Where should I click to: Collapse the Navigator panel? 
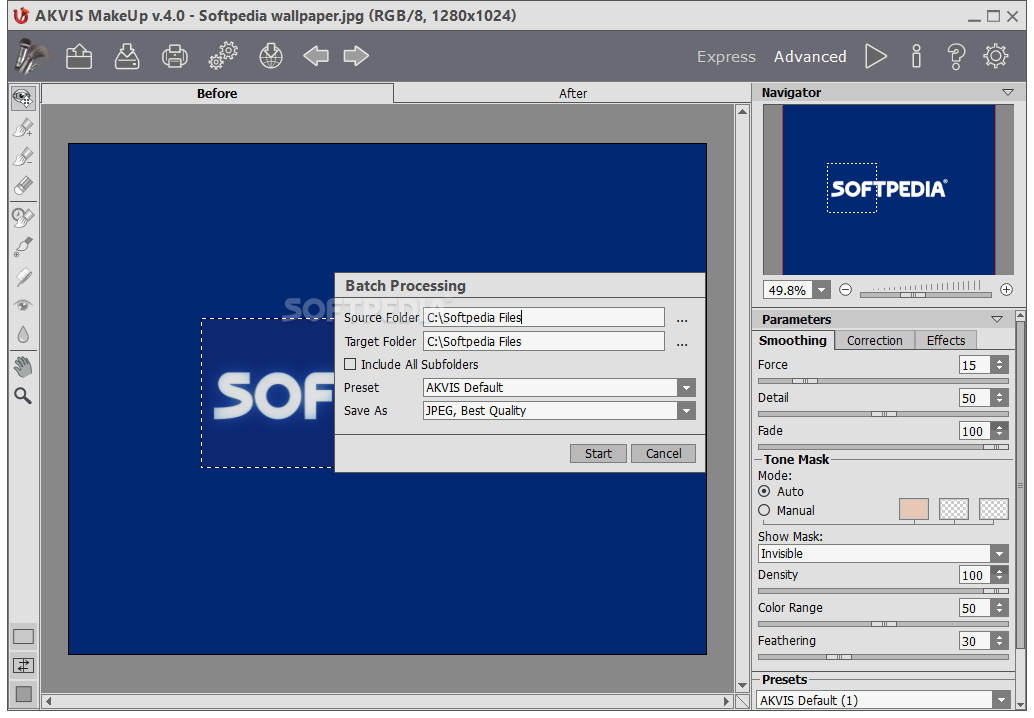click(x=1008, y=92)
